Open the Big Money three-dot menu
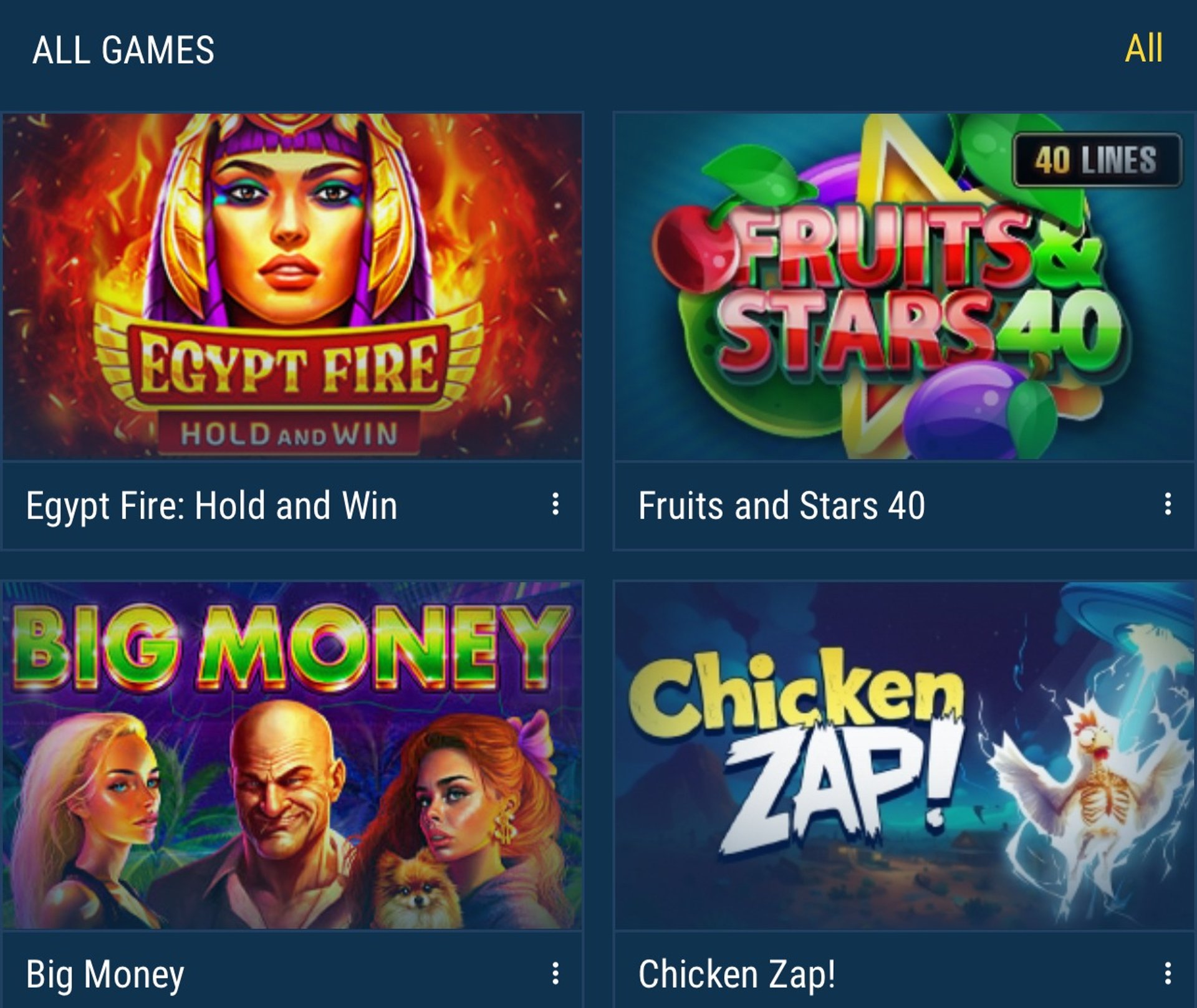1197x1008 pixels. (x=555, y=973)
